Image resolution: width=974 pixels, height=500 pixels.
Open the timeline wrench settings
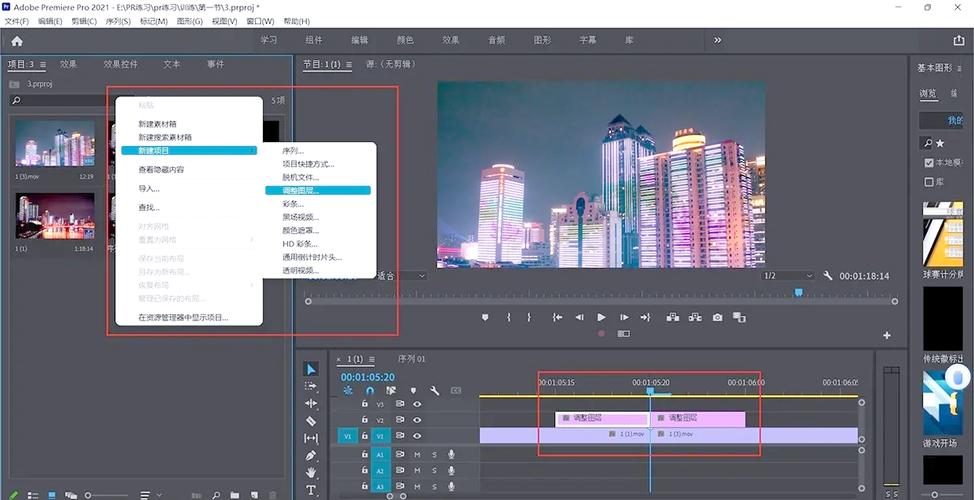tap(434, 390)
